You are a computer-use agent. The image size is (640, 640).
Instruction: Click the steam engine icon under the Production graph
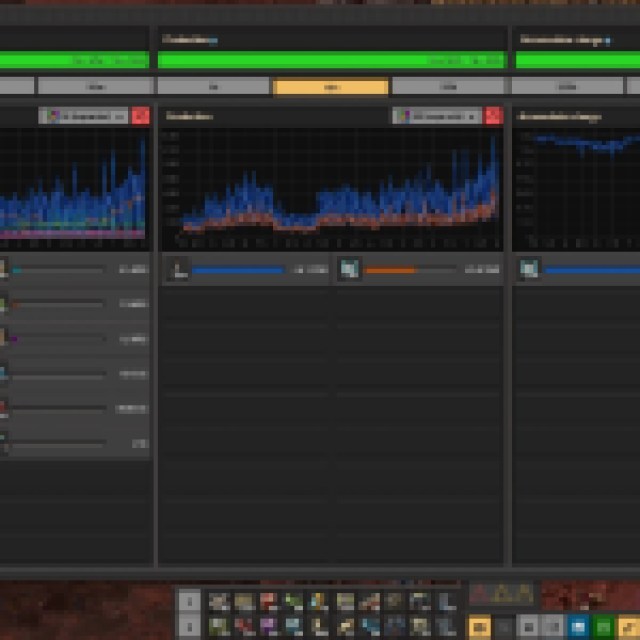pyautogui.click(x=178, y=269)
